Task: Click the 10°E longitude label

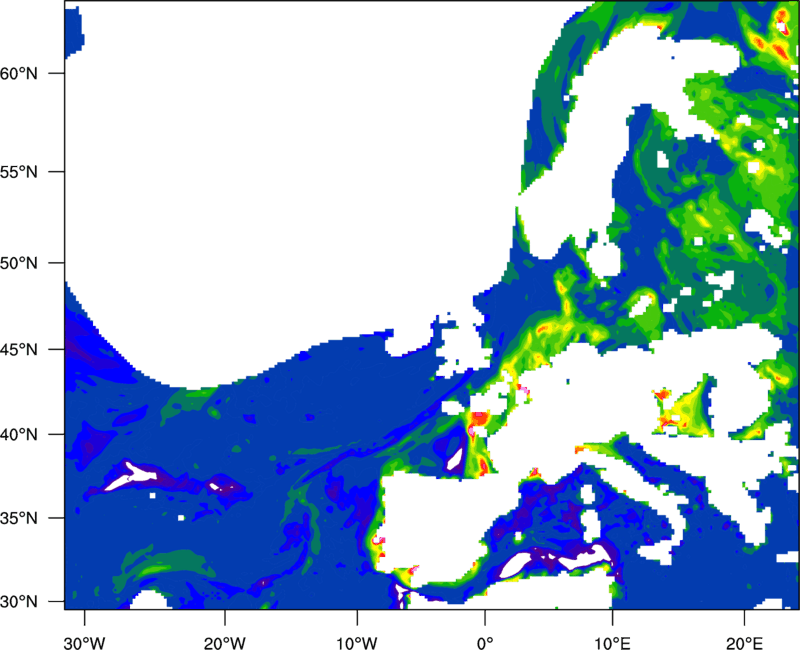Action: (612, 643)
